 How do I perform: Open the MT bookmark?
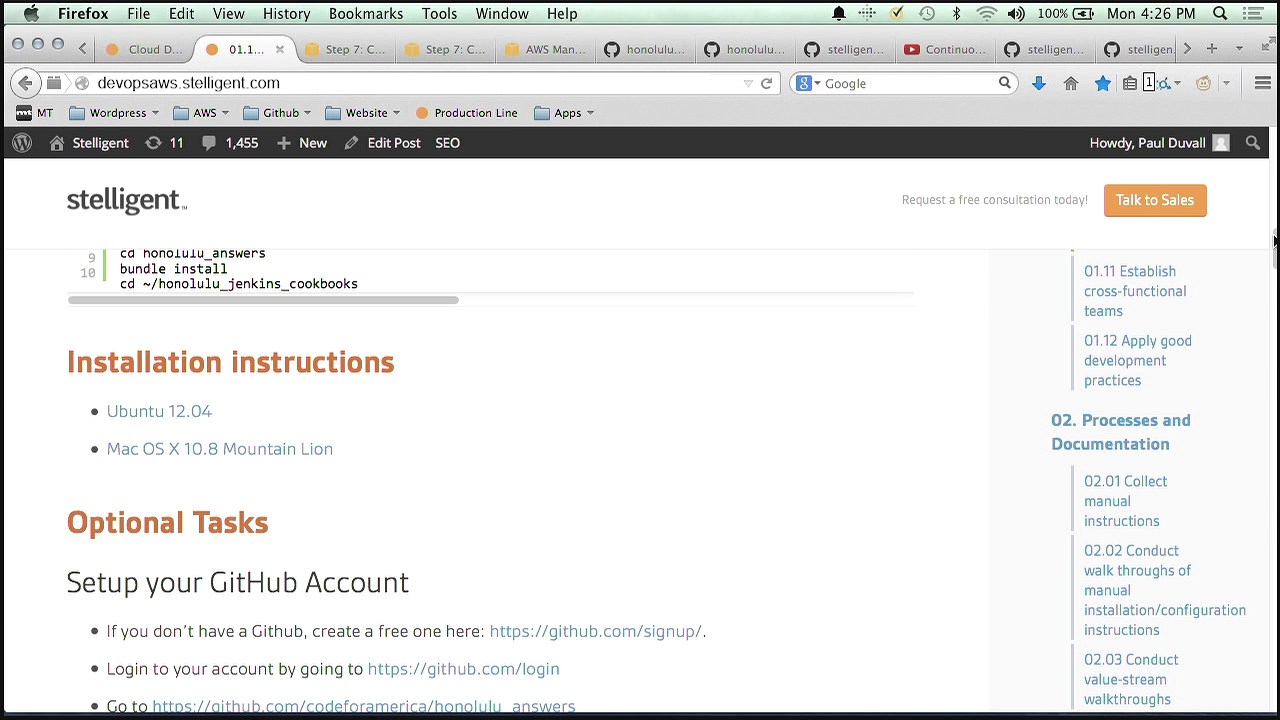(34, 113)
